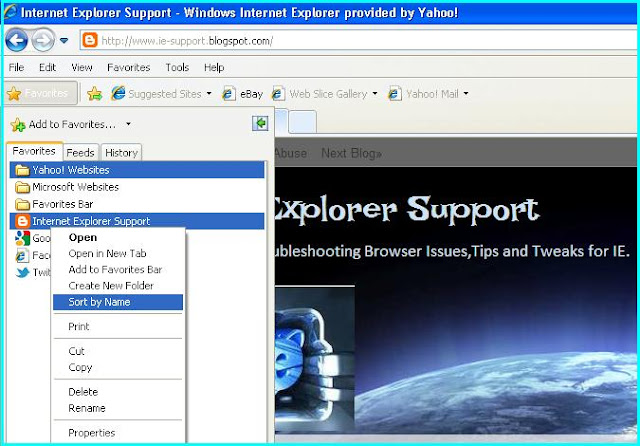The width and height of the screenshot is (640, 446).
Task: Choose Print in the context menu
Action: 118,326
